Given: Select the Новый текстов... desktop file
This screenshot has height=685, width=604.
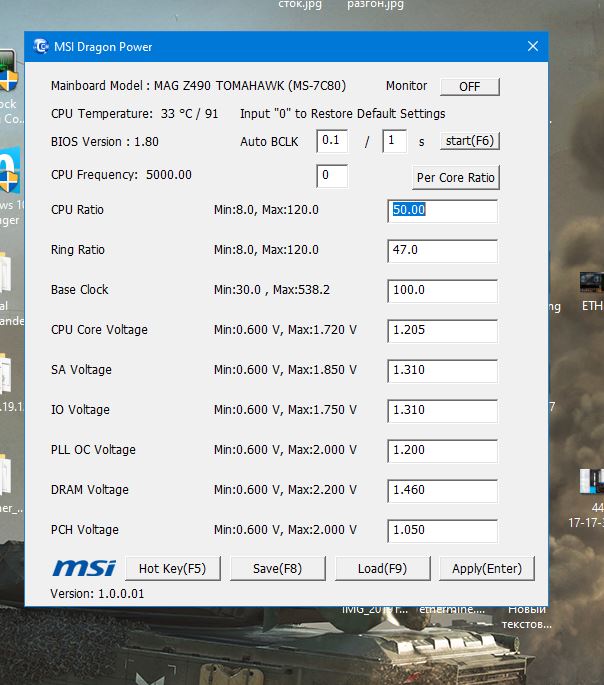Looking at the screenshot, I should coord(527,616).
